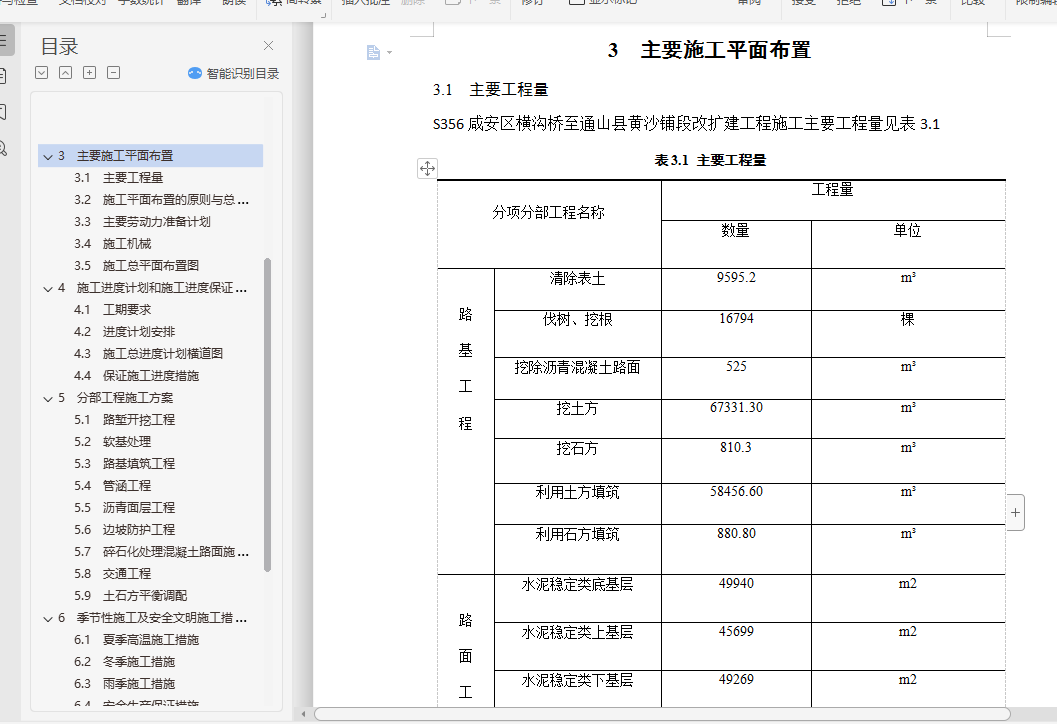Click the quantity cell 9595.2
Image resolution: width=1057 pixels, height=724 pixels.
(736, 289)
